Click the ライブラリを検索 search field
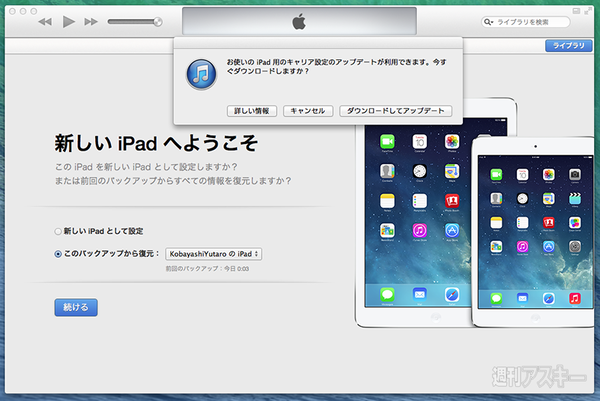 [x=525, y=22]
